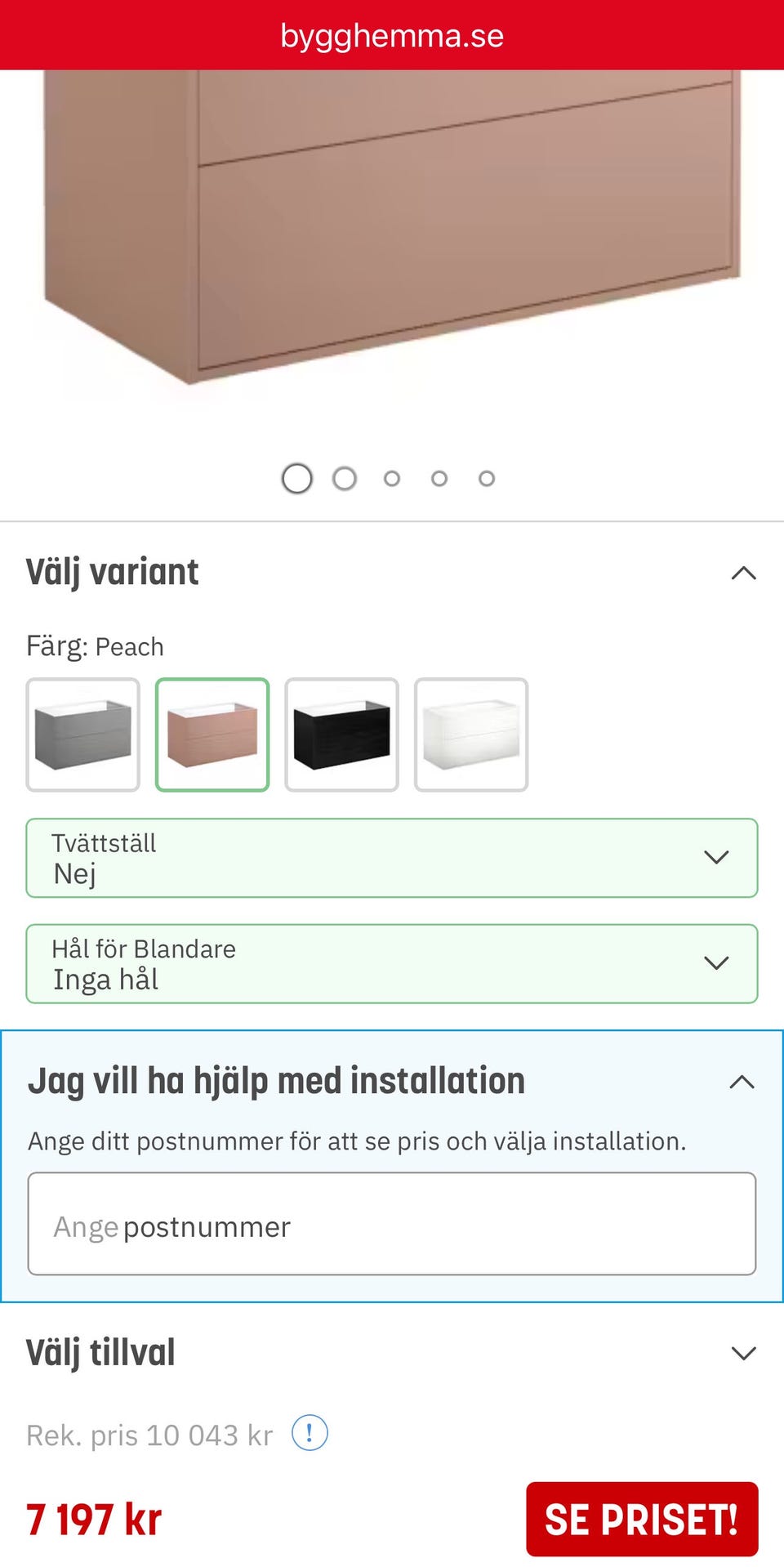Expand the Välj tillval section
Viewport: 784px width, 1567px height.
[x=743, y=1353]
